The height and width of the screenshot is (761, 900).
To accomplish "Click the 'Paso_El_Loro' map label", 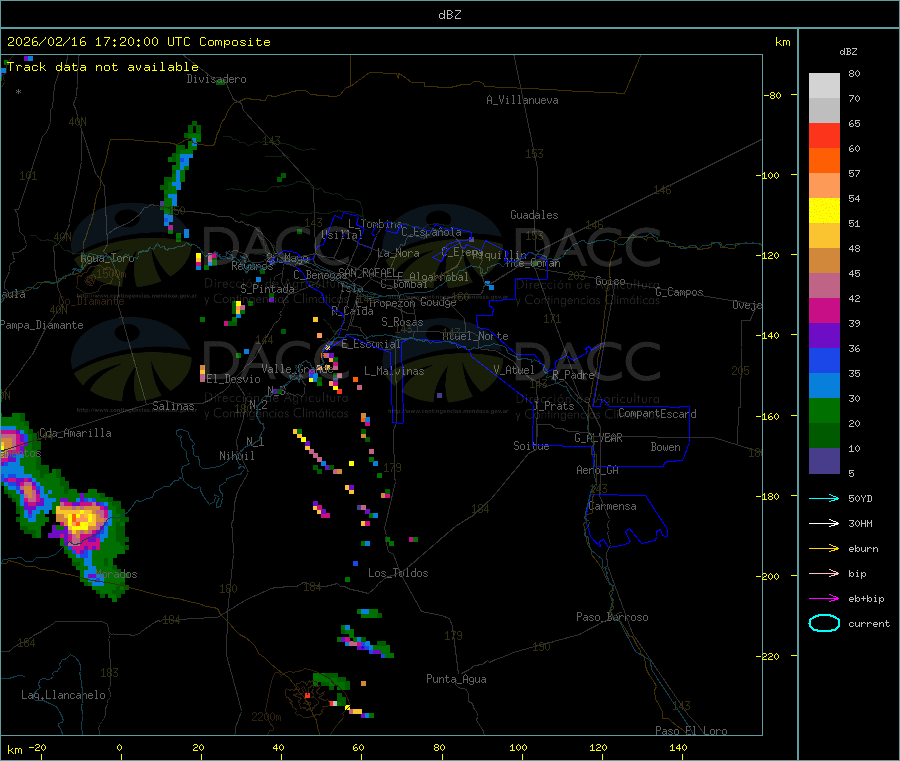I will point(691,731).
